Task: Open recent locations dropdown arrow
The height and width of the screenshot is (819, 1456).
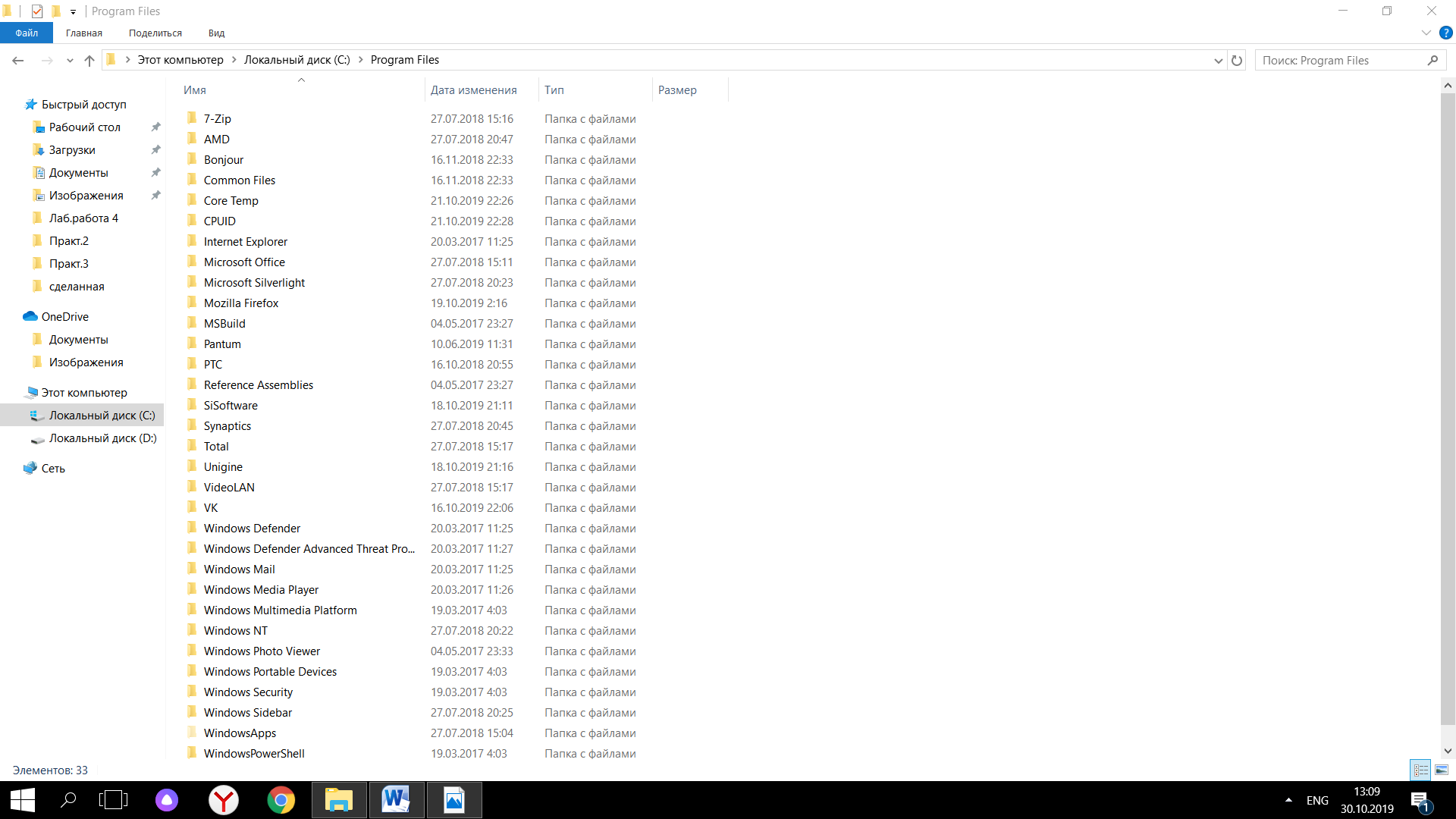Action: coord(70,61)
